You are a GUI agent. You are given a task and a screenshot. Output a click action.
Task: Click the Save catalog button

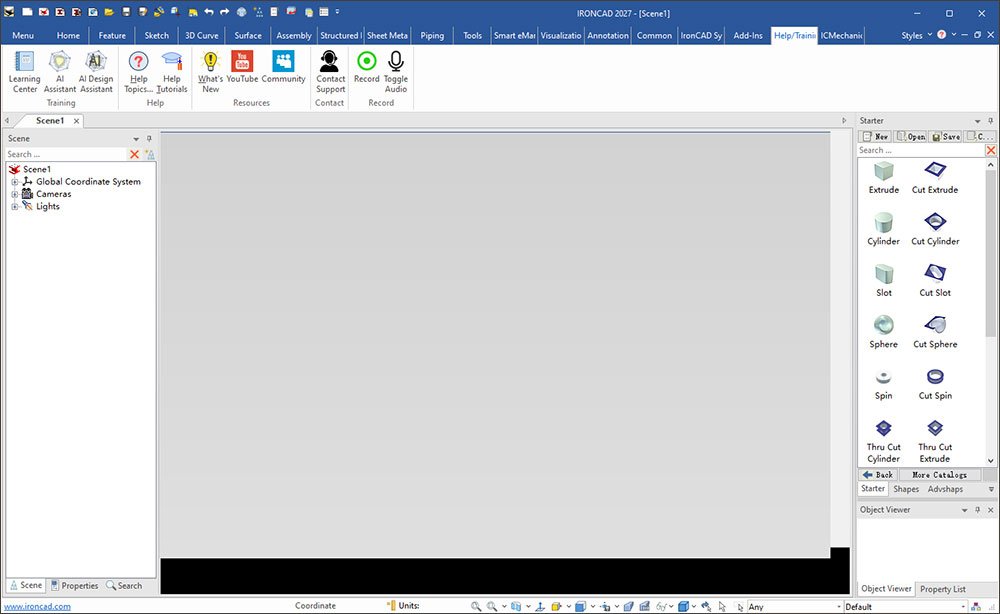click(x=946, y=136)
